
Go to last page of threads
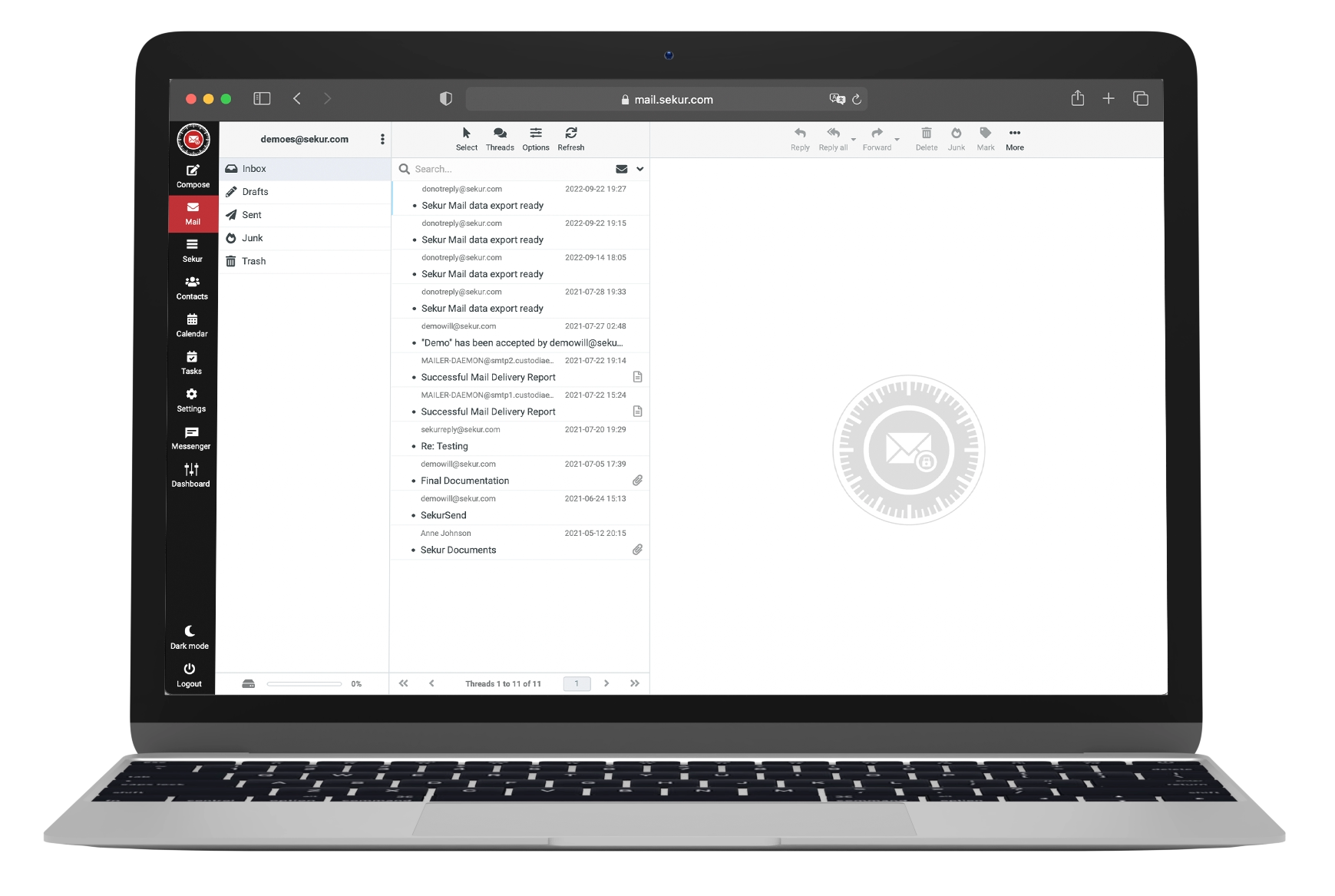pyautogui.click(x=635, y=683)
